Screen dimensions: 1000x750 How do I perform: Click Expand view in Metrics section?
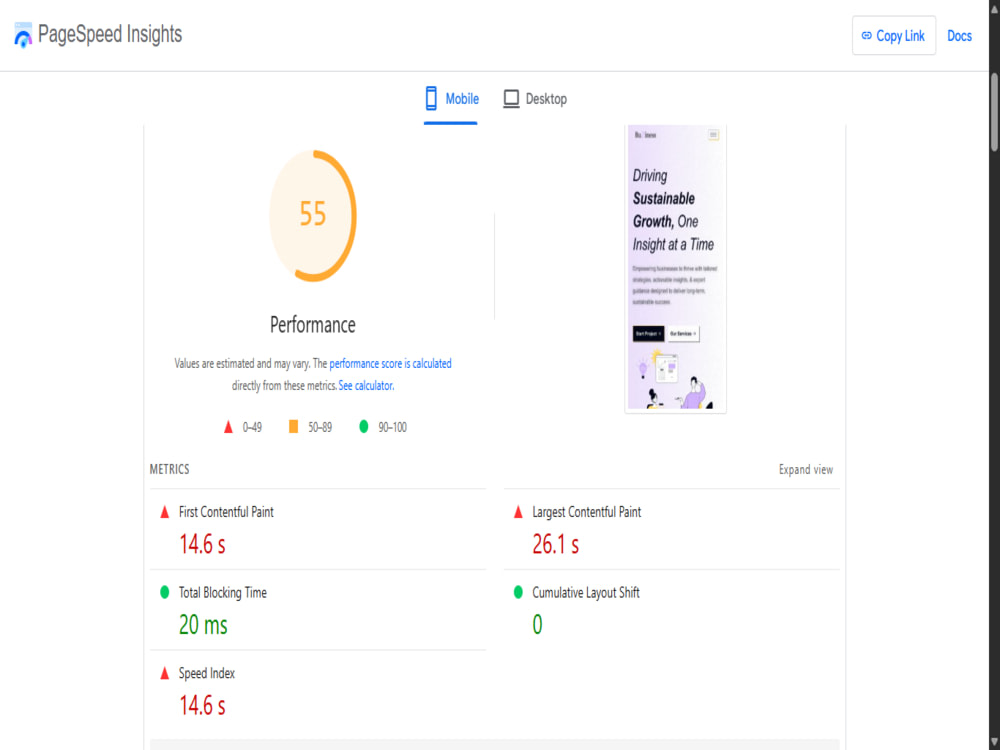point(805,469)
